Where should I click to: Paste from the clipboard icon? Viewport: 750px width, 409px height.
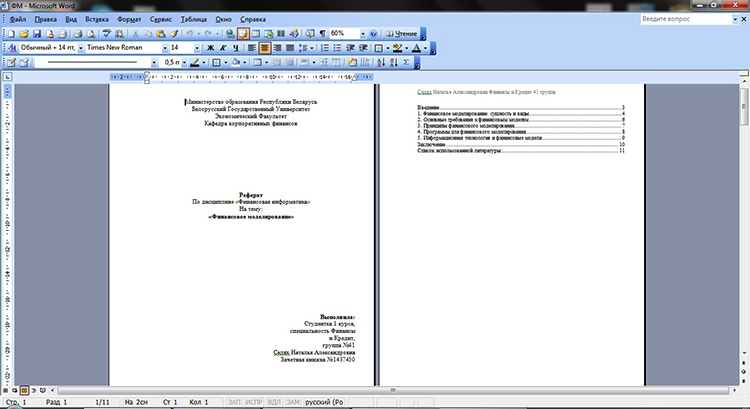[x=161, y=33]
